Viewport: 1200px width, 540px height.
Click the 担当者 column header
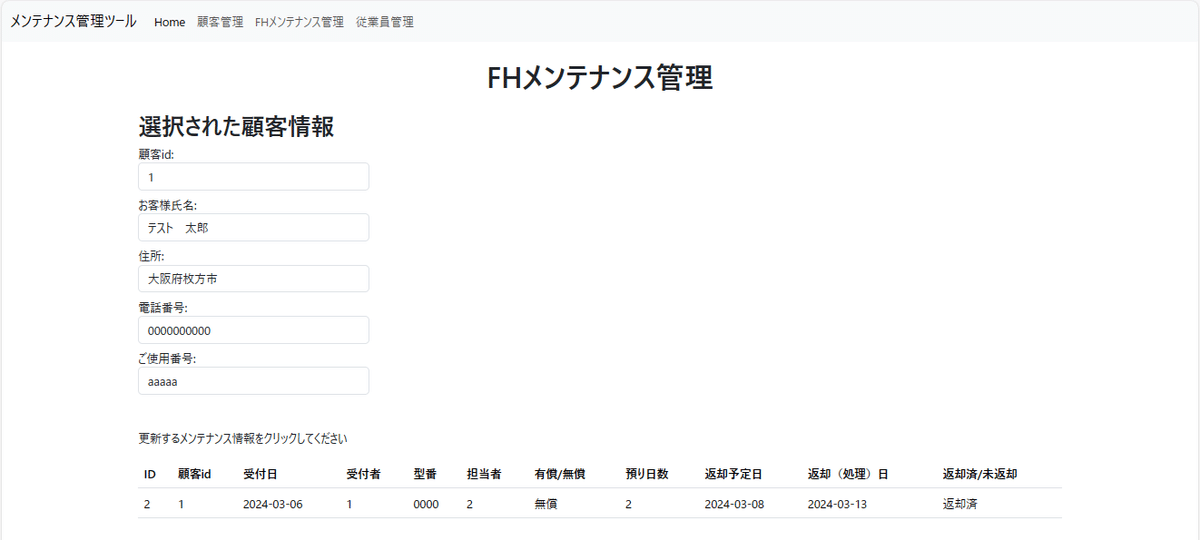tap(484, 474)
